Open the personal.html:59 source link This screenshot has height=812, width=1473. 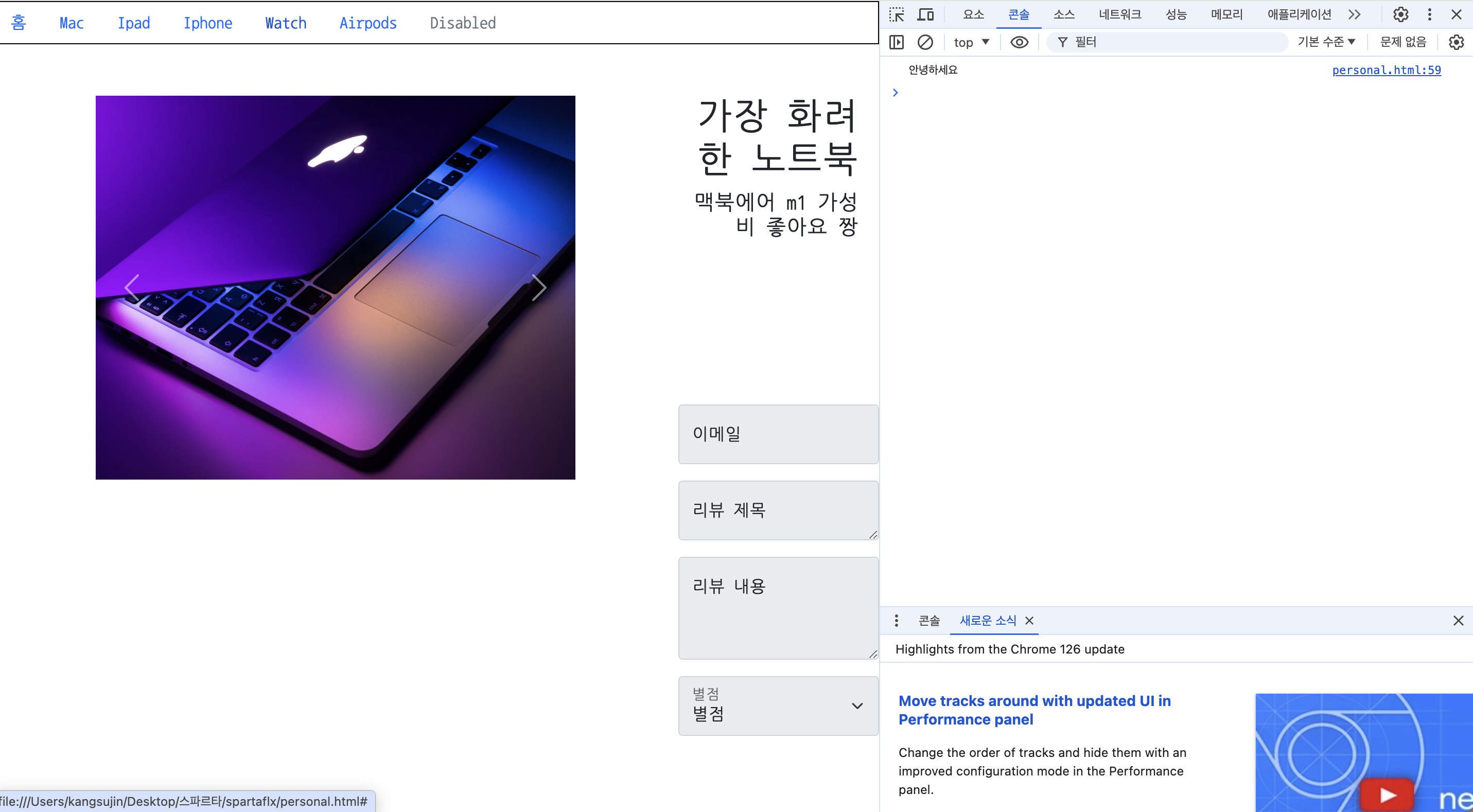(1386, 70)
